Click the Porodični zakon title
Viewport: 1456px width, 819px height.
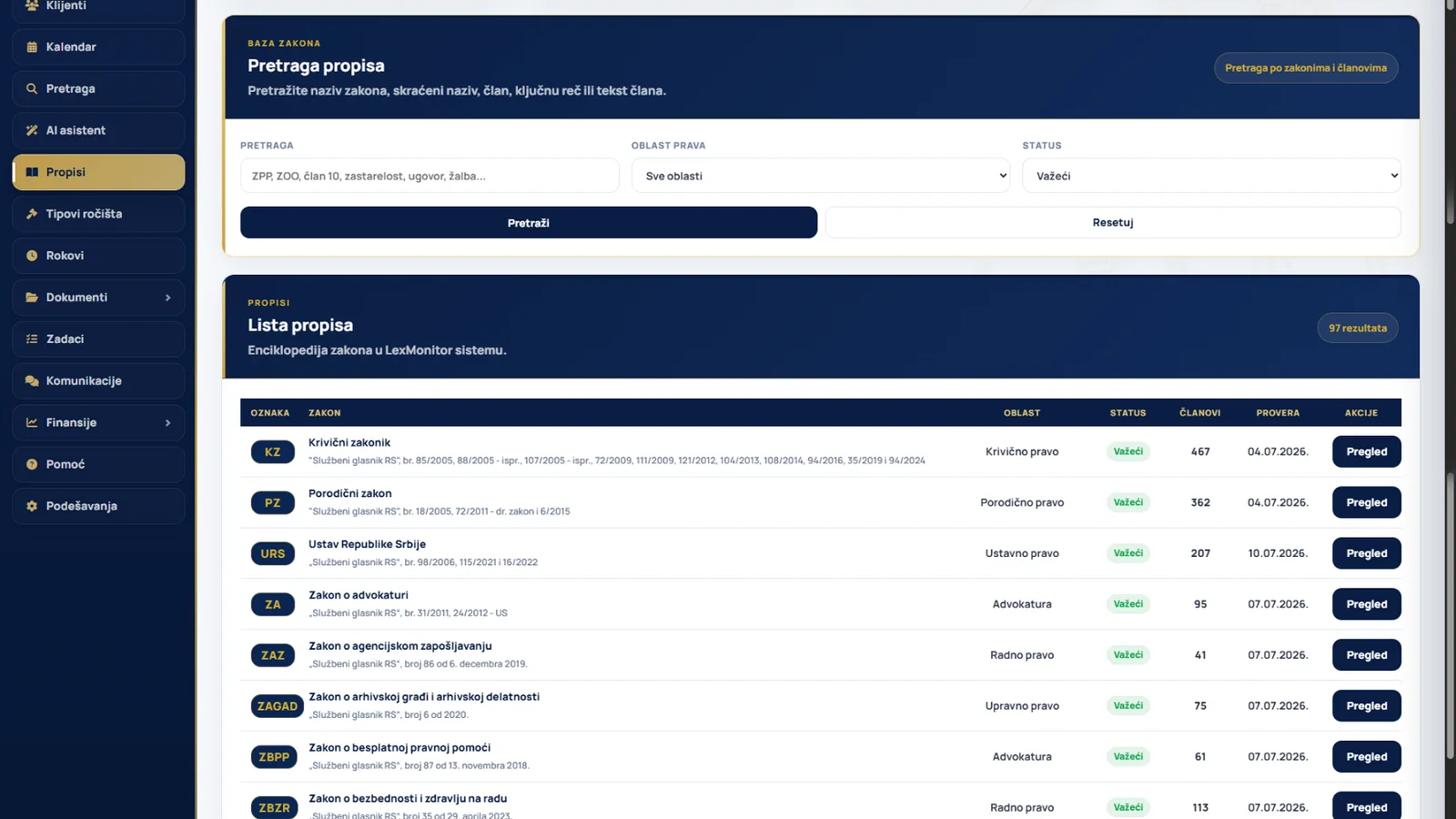pos(350,494)
